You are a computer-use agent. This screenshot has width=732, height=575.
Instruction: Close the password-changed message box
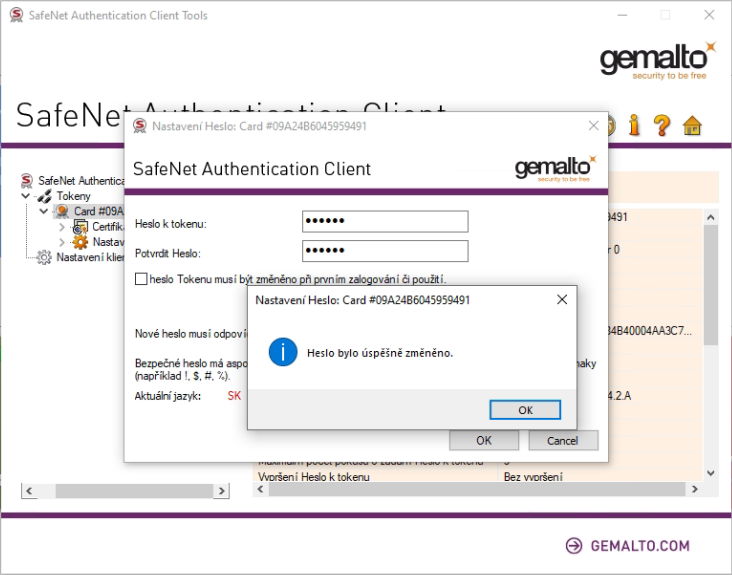(562, 300)
